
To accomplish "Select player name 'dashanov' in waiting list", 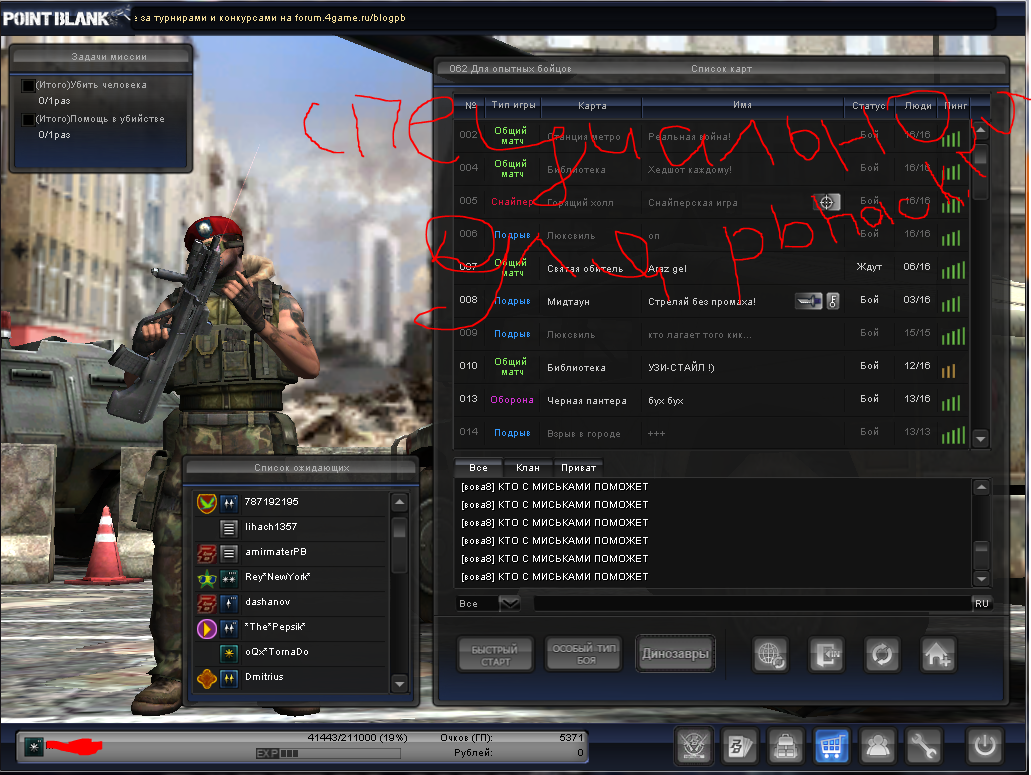I will 267,602.
